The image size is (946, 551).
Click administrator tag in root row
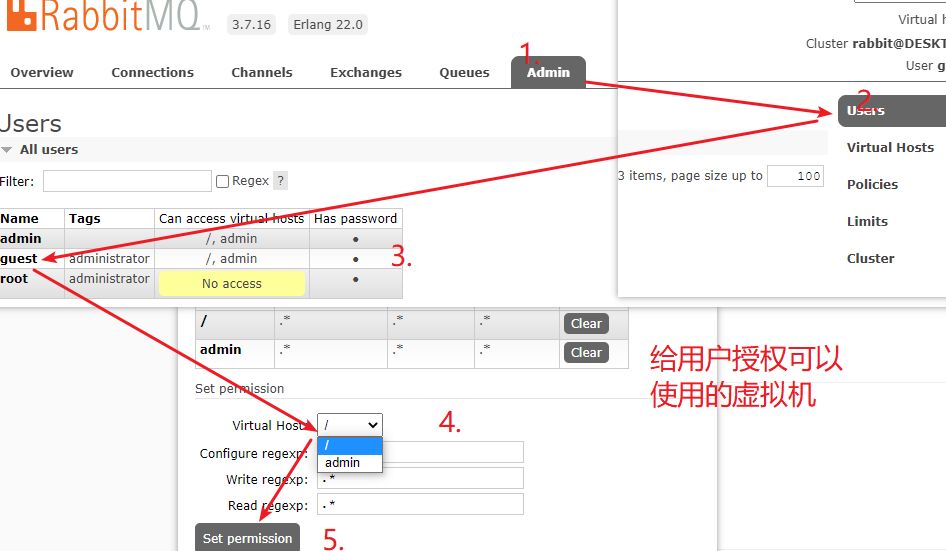(109, 278)
